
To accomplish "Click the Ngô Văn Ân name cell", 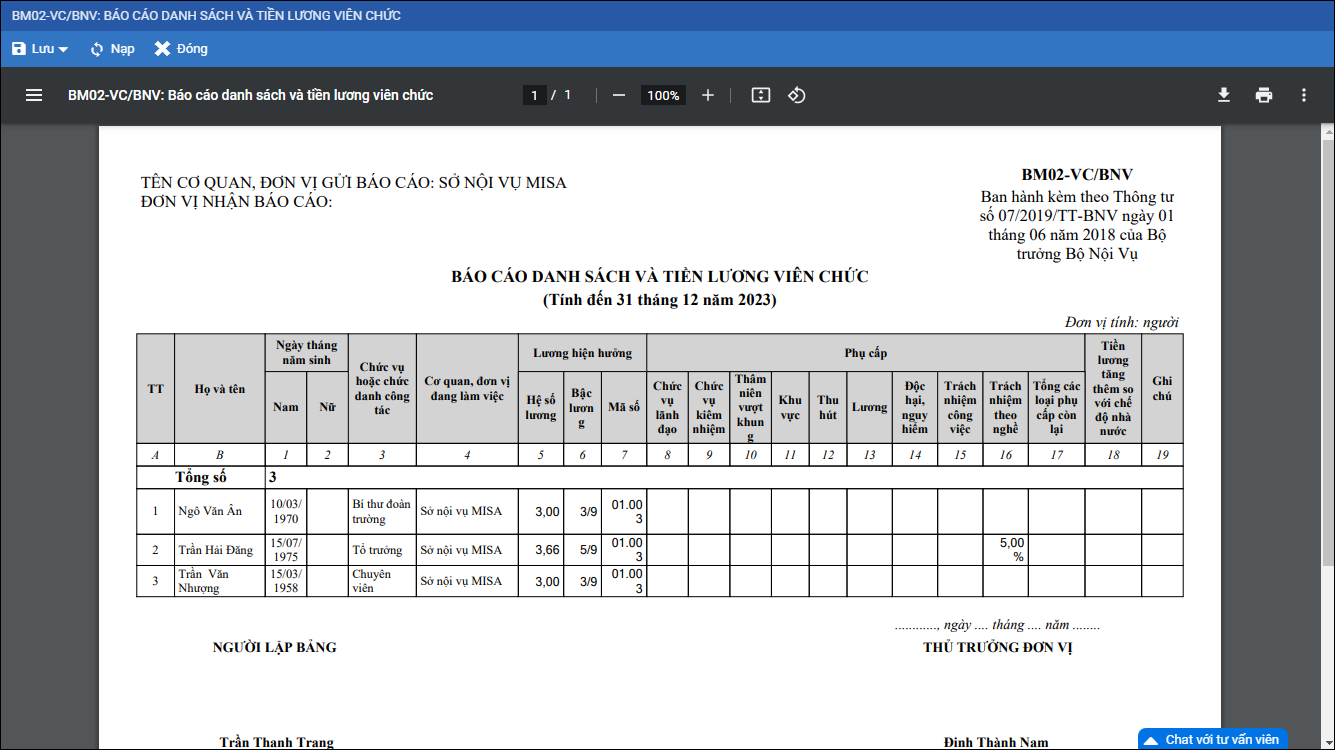I will click(210, 511).
